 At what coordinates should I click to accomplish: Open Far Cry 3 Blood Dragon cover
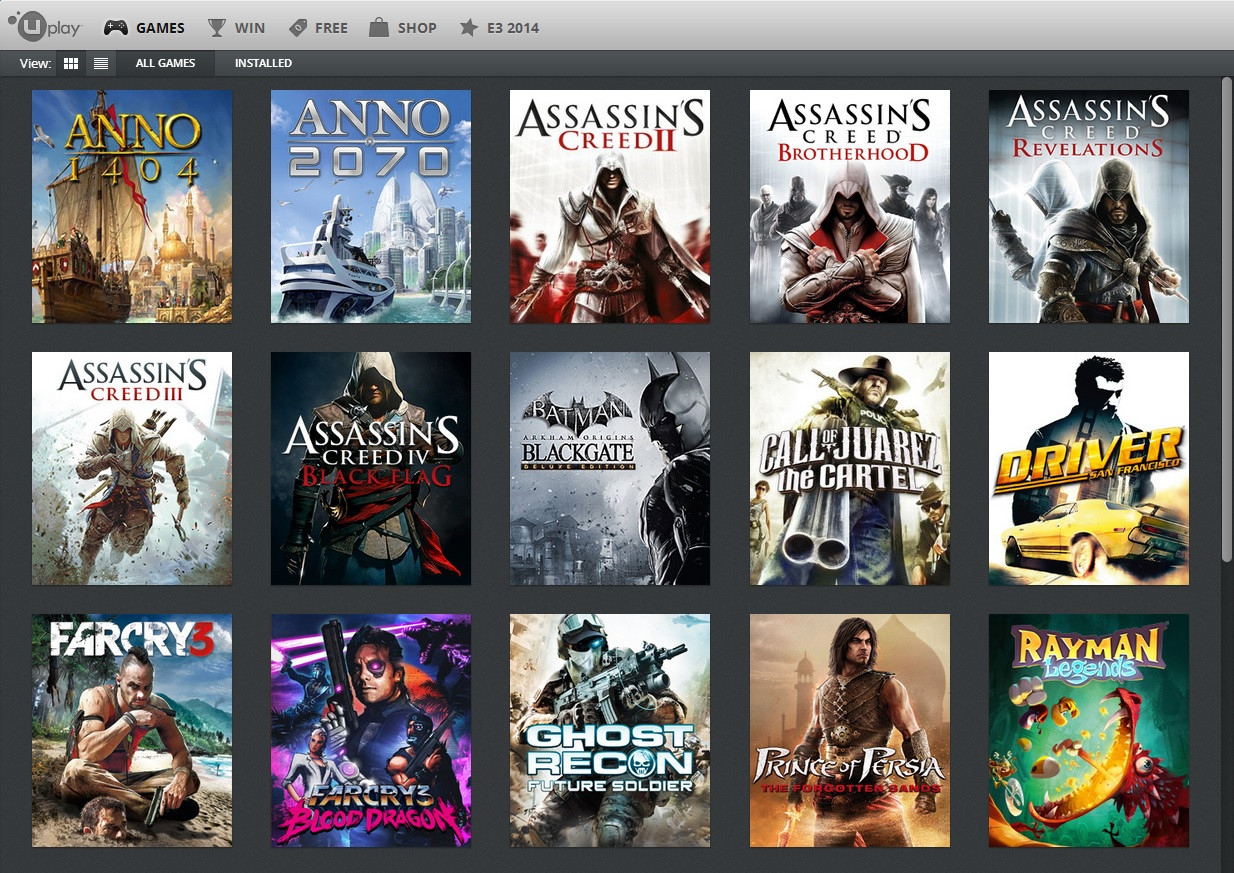(x=371, y=730)
